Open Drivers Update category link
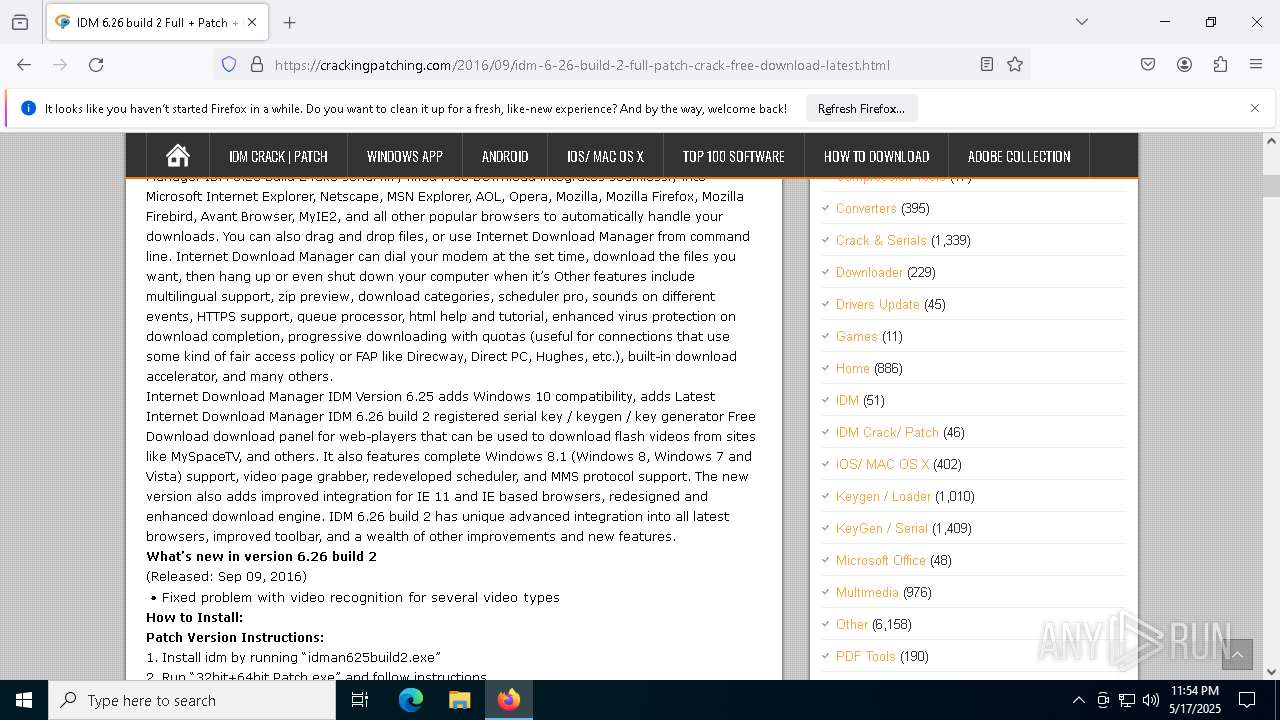The height and width of the screenshot is (720, 1280). (x=878, y=304)
